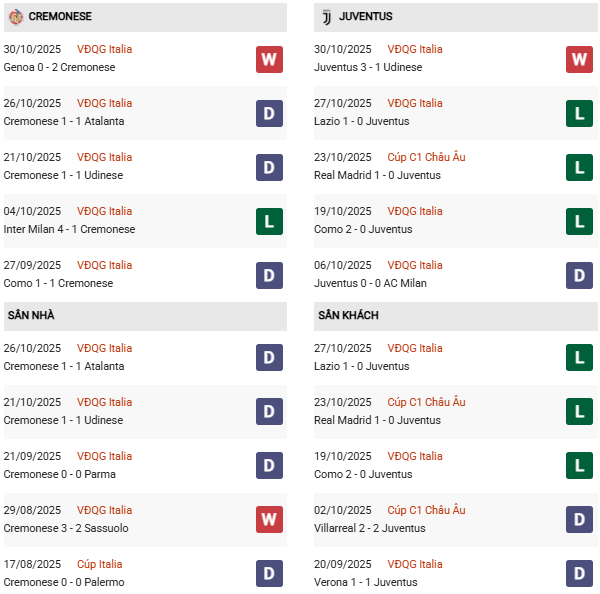Click the CREMONESE team header
The height and width of the screenshot is (594, 600).
point(60,17)
